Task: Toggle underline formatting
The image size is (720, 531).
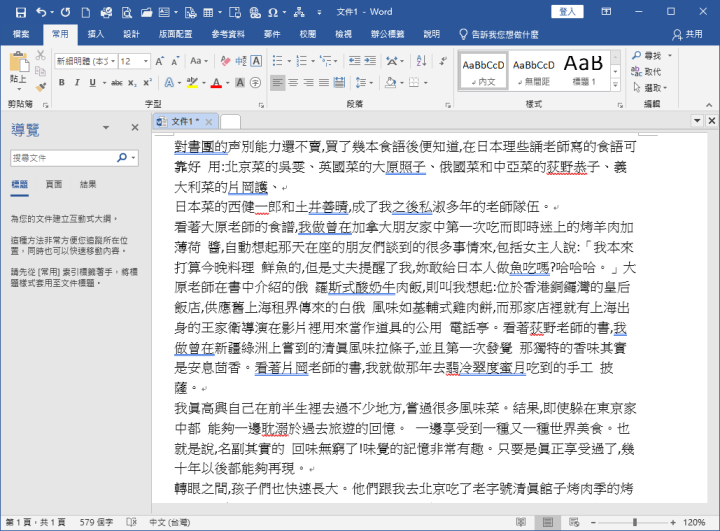Action: pyautogui.click(x=92, y=83)
